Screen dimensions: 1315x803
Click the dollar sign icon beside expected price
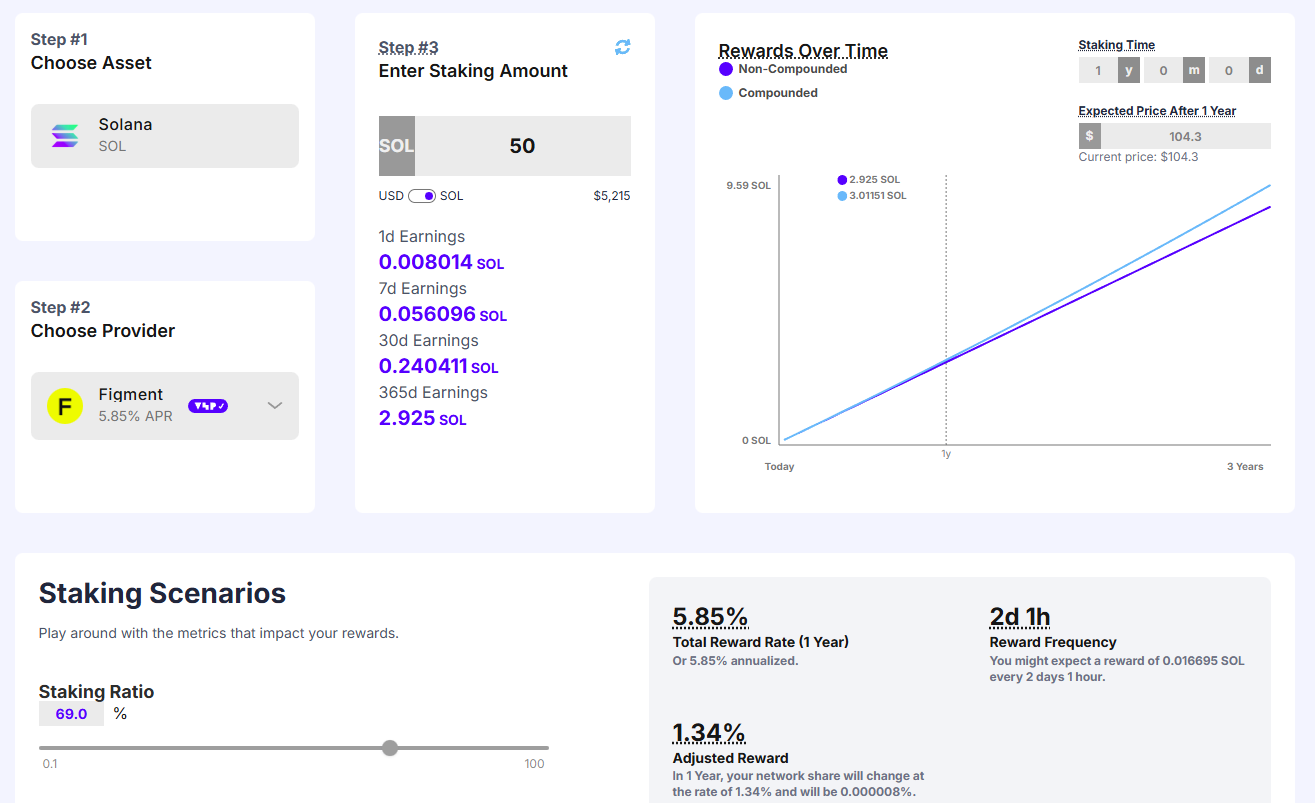(1089, 136)
